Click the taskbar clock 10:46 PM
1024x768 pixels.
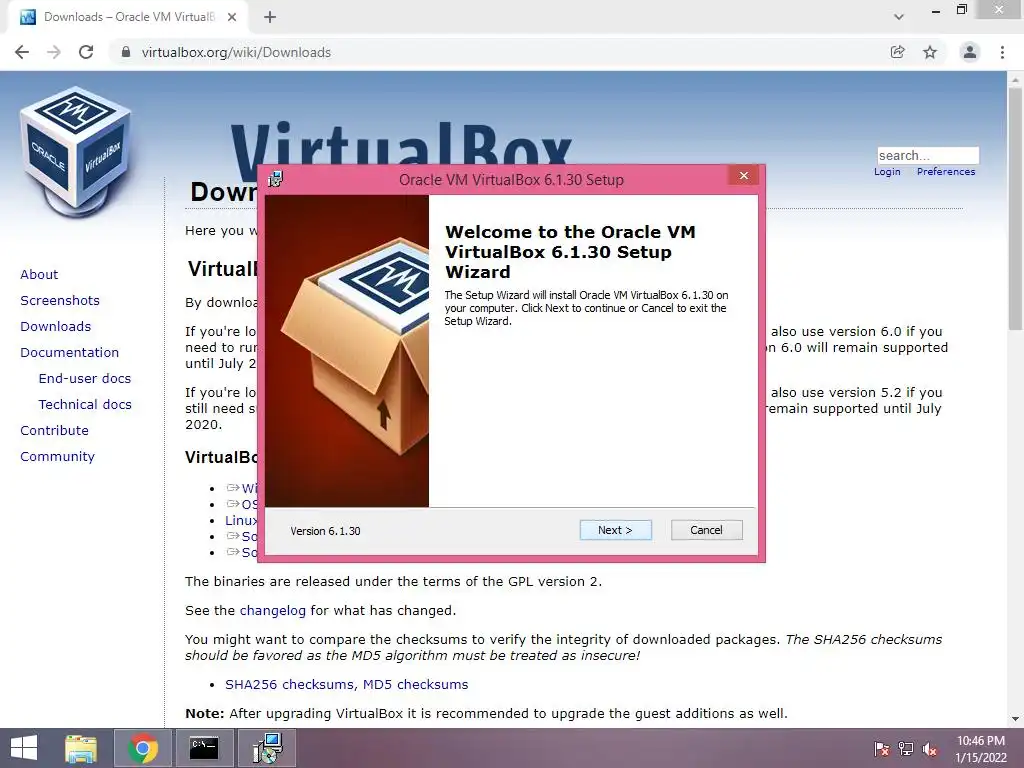(x=981, y=749)
